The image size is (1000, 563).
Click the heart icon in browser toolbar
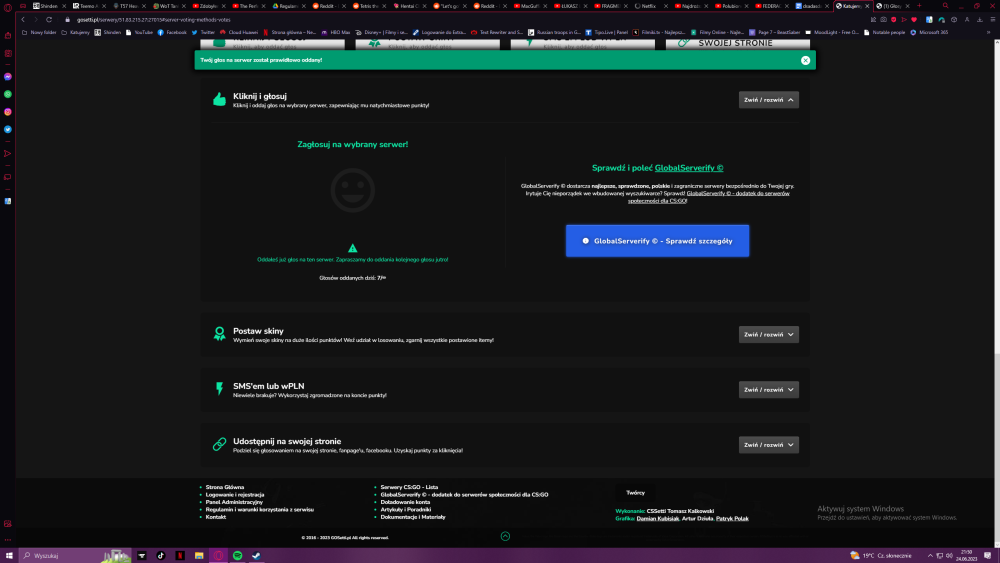914,20
